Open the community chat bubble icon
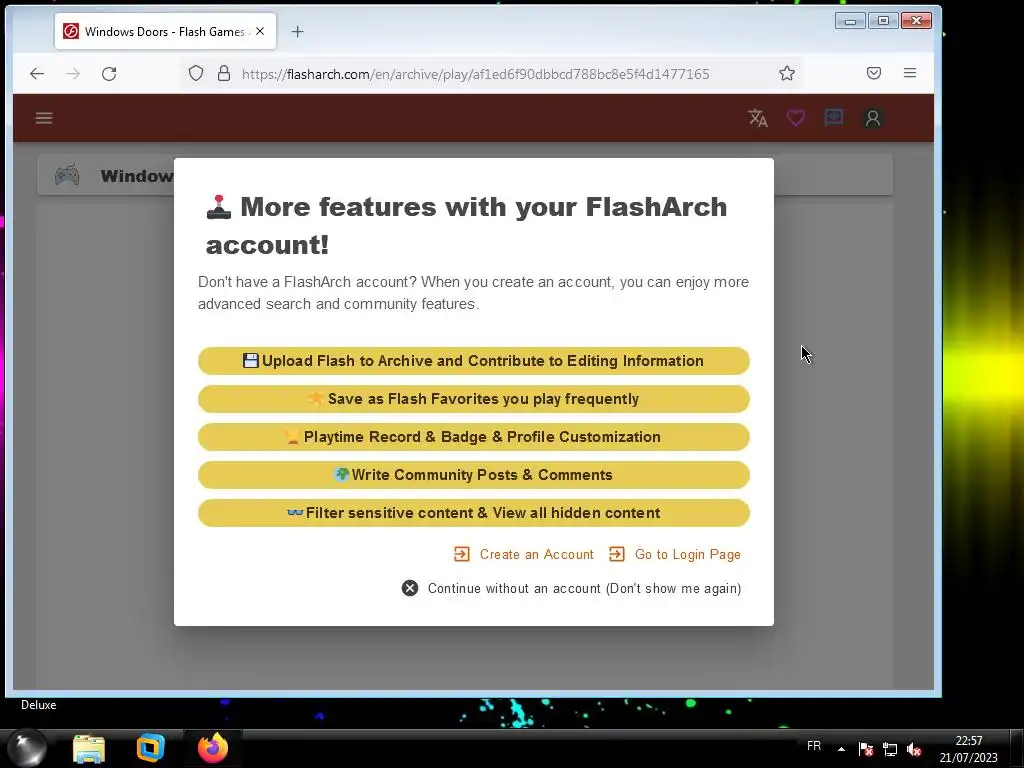The height and width of the screenshot is (768, 1024). tap(833, 118)
